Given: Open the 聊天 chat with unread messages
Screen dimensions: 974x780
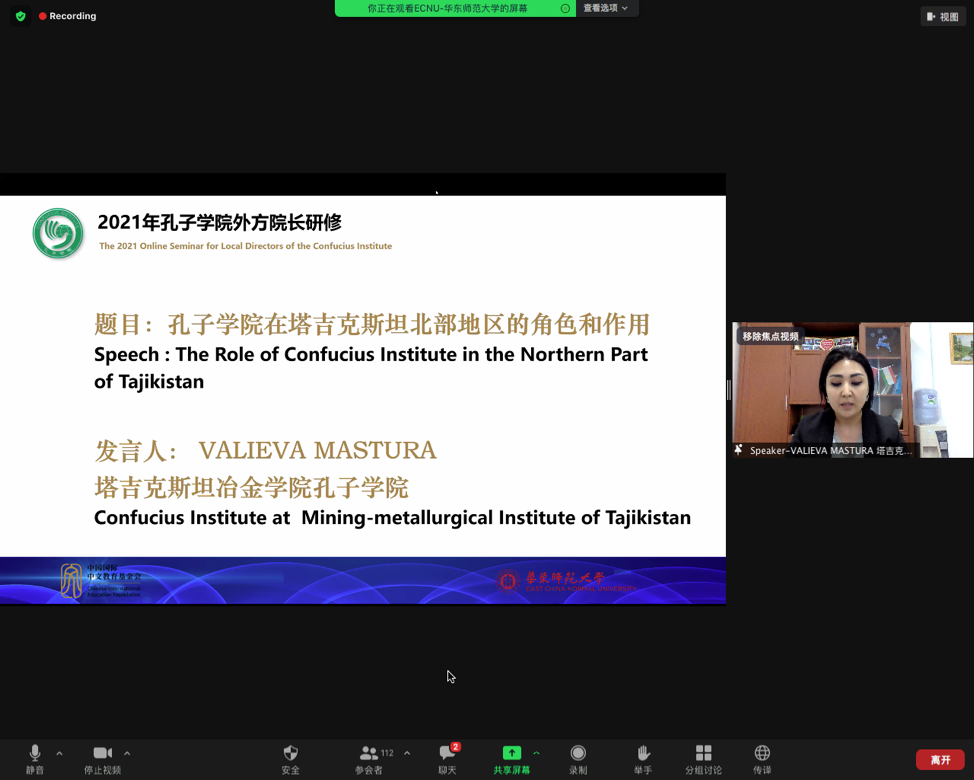Looking at the screenshot, I should click(x=447, y=758).
